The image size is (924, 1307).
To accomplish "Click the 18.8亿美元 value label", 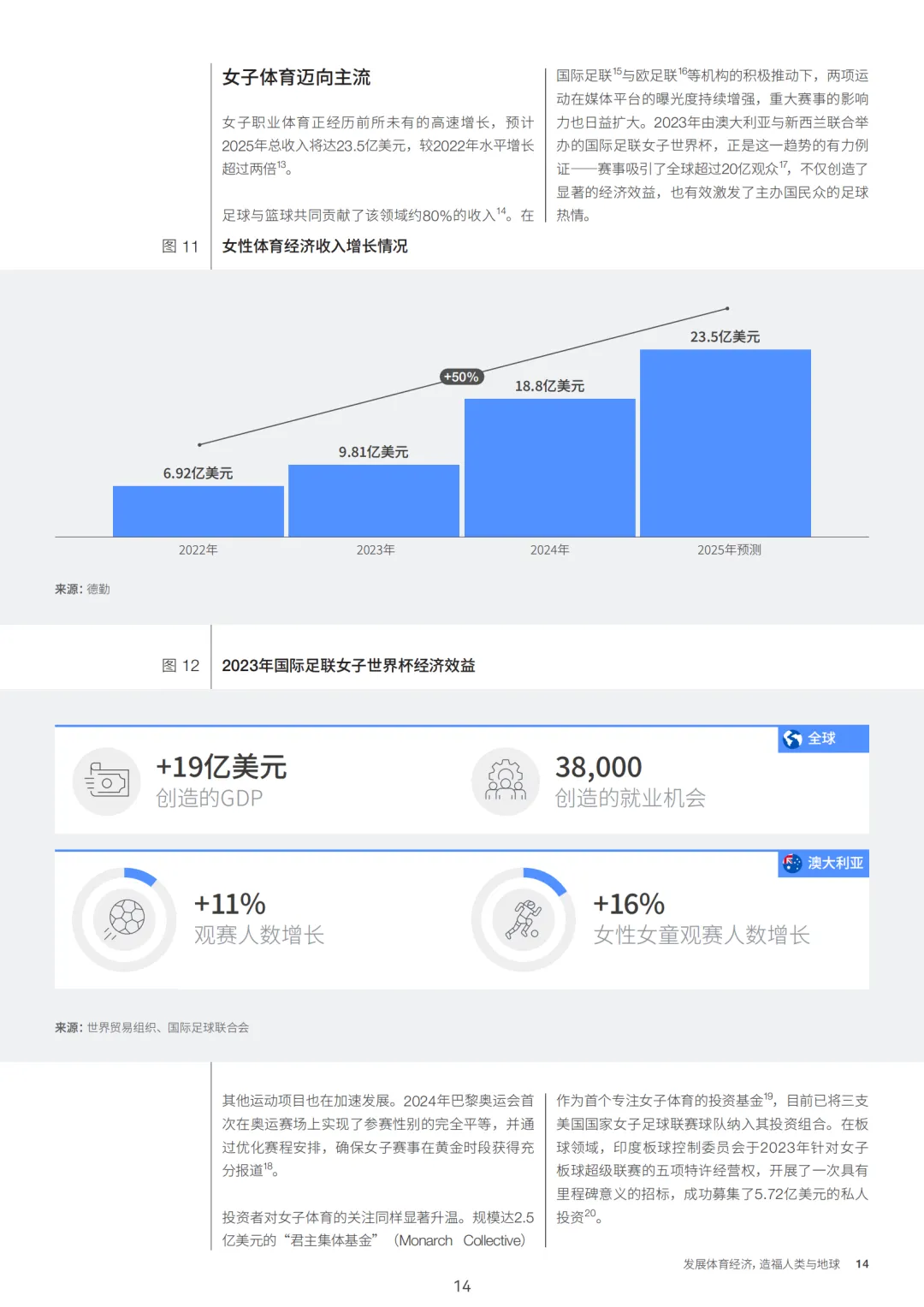I will [x=549, y=386].
